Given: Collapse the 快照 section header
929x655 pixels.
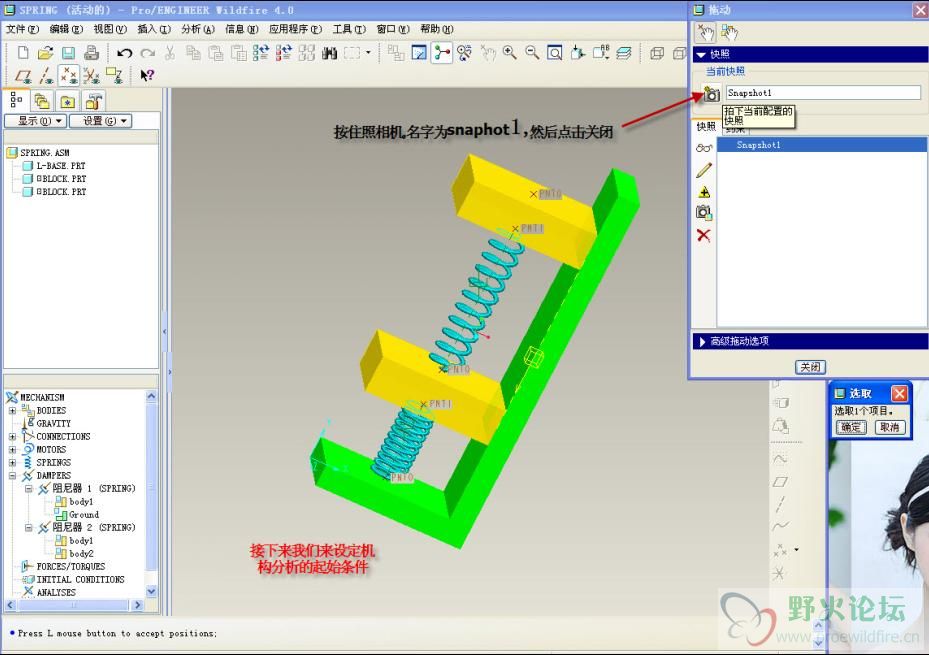Looking at the screenshot, I should click(809, 54).
